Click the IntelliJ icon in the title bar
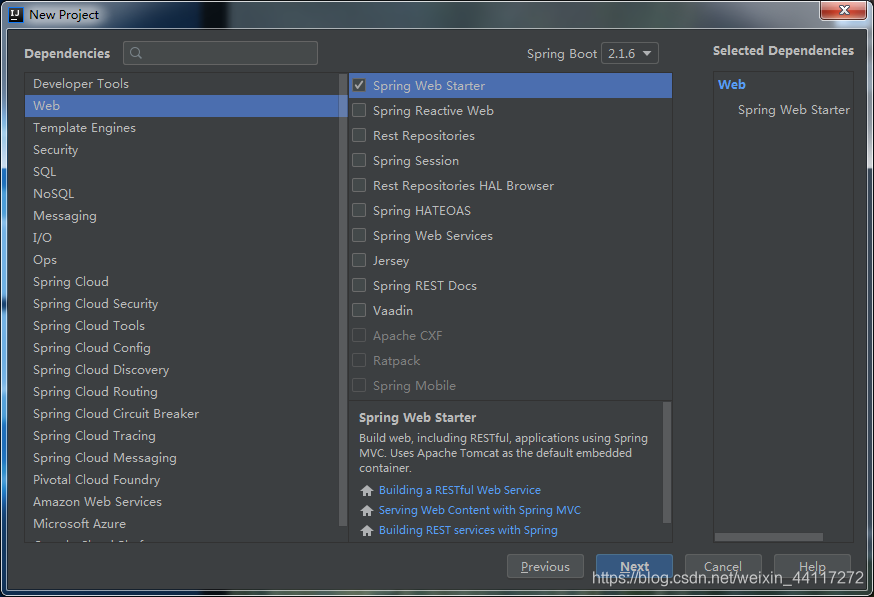Image resolution: width=874 pixels, height=597 pixels. pos(16,14)
